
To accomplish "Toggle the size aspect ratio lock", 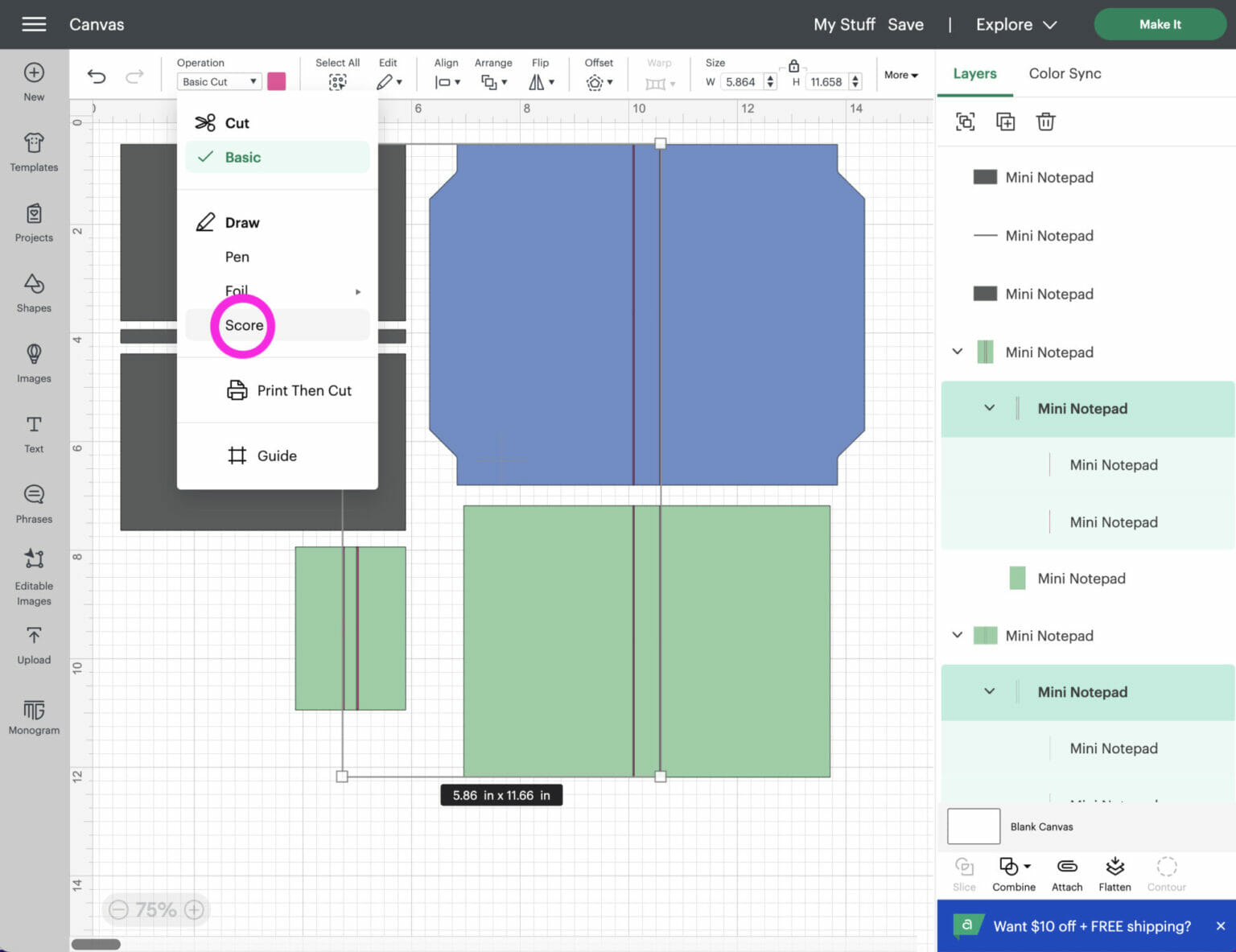I will click(x=793, y=66).
